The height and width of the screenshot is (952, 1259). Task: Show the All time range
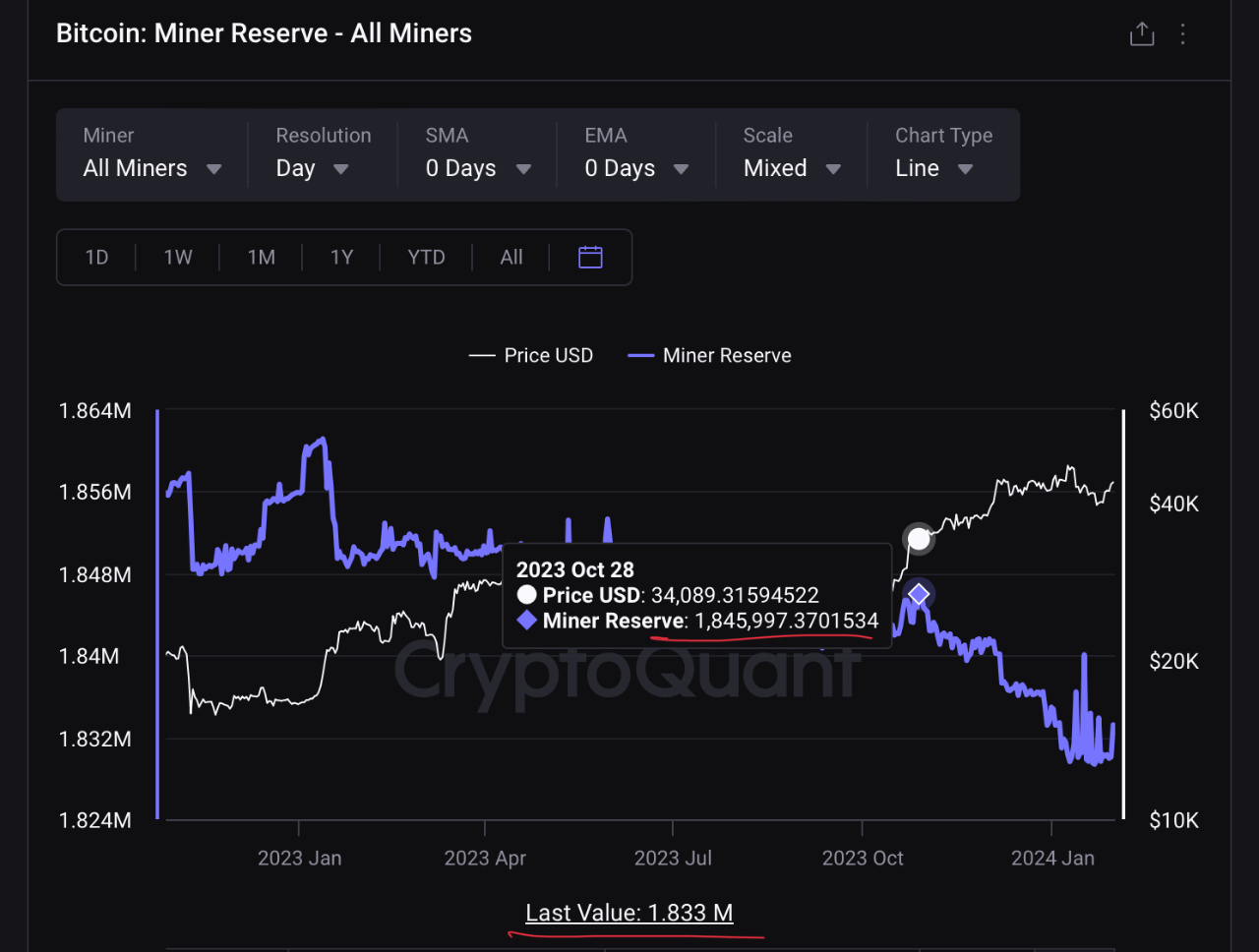[x=511, y=258]
